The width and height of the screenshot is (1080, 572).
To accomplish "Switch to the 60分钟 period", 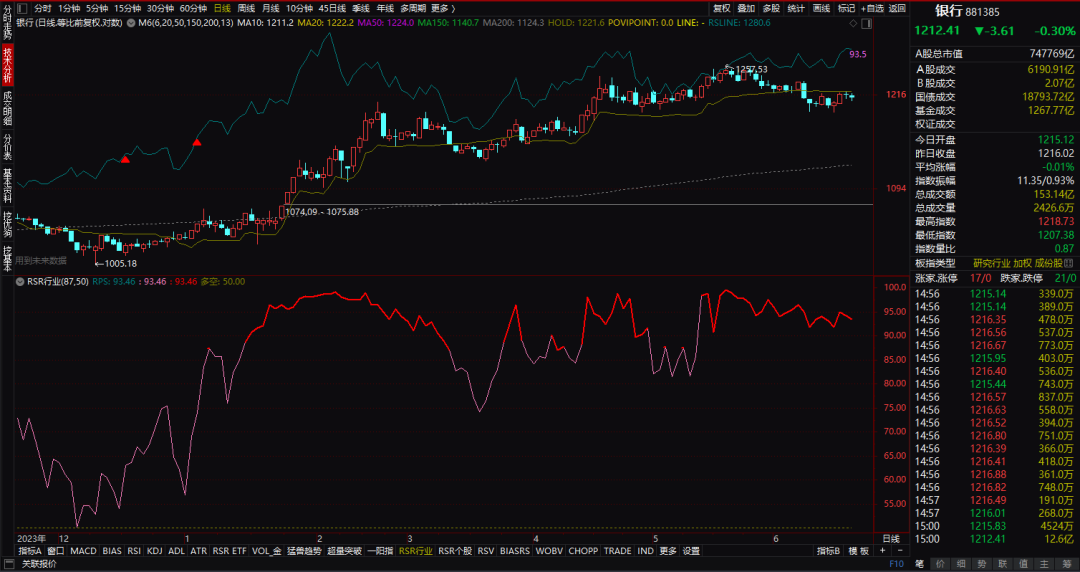I will (194, 8).
